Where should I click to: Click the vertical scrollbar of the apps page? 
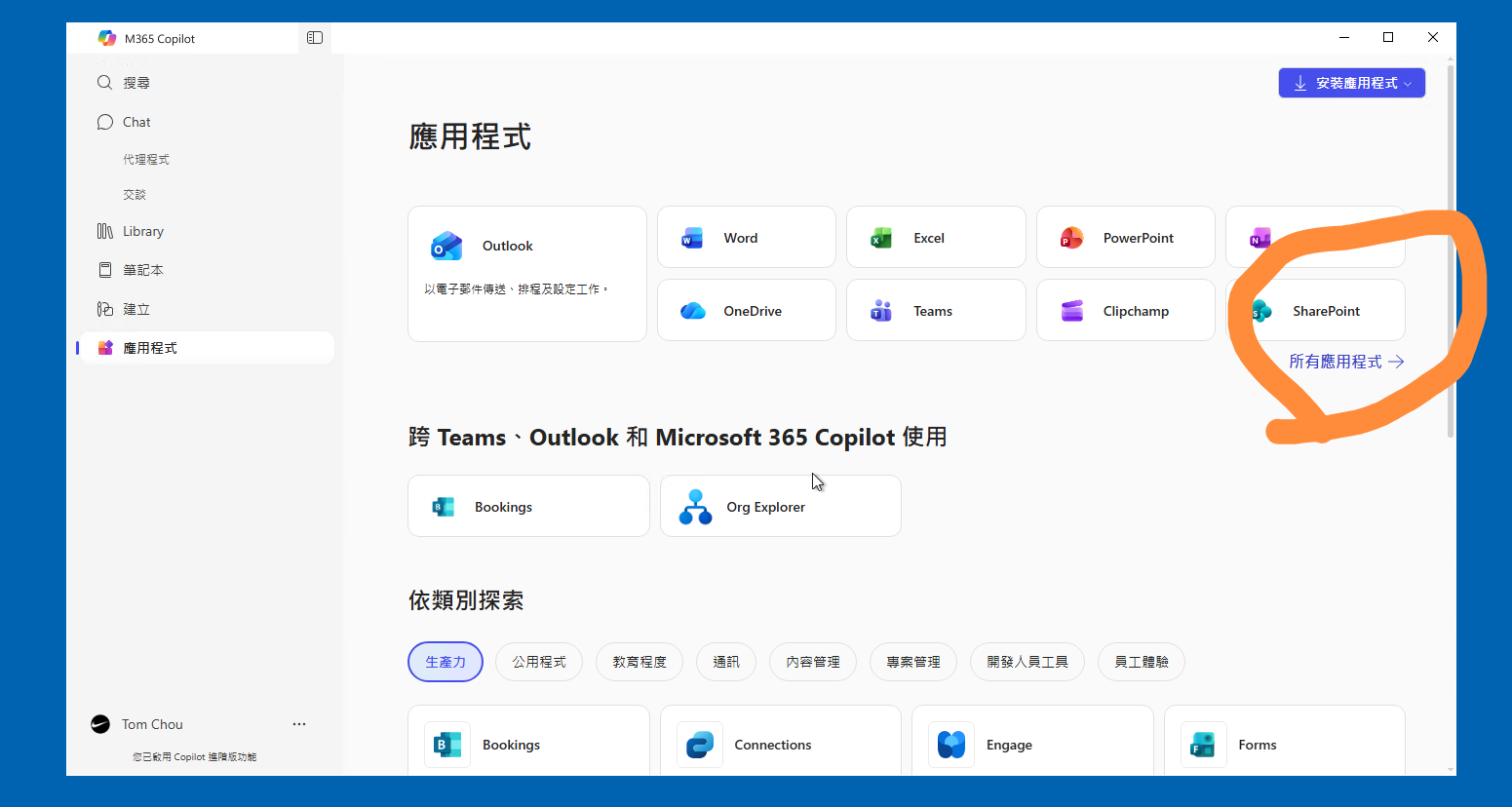(x=1450, y=251)
